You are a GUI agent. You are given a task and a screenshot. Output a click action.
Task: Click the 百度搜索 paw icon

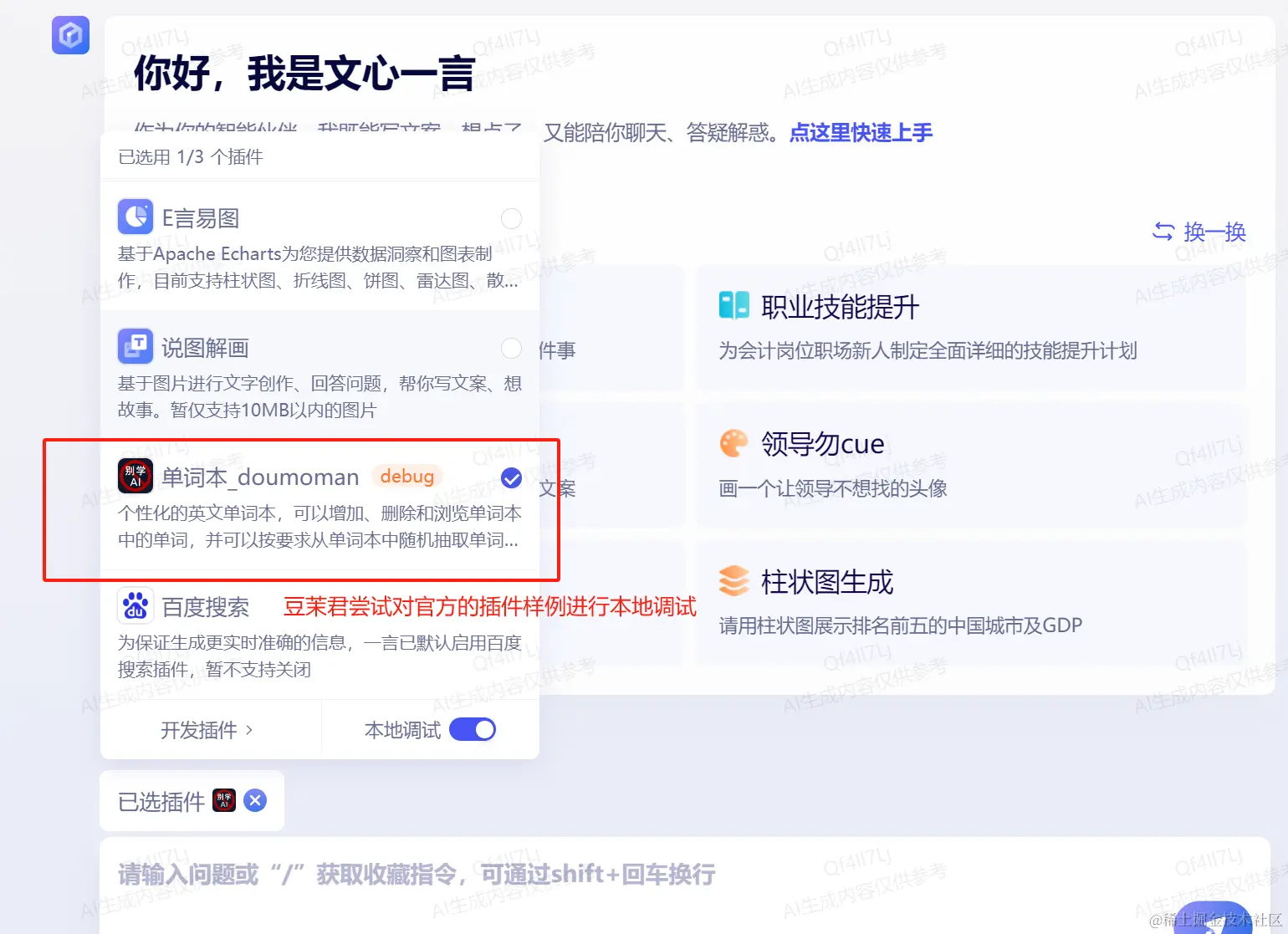point(135,605)
